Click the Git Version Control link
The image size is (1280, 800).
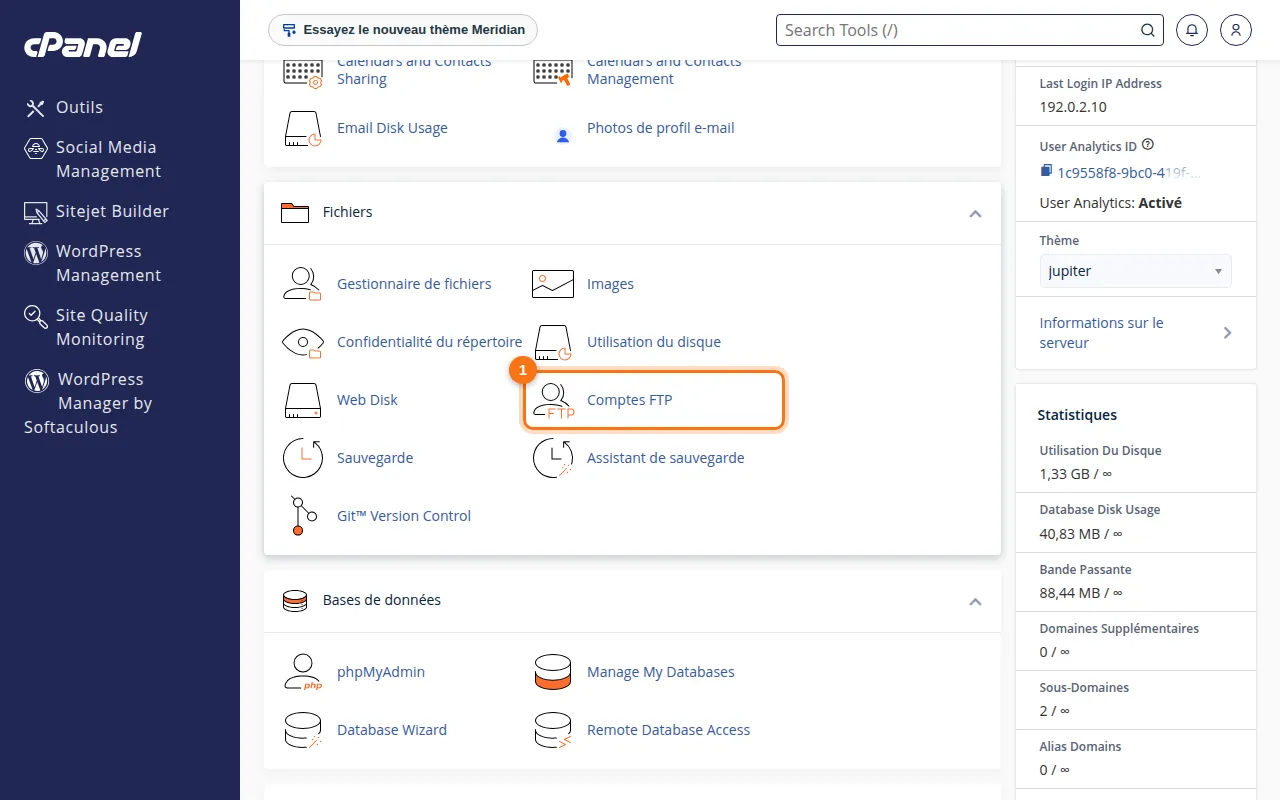404,516
